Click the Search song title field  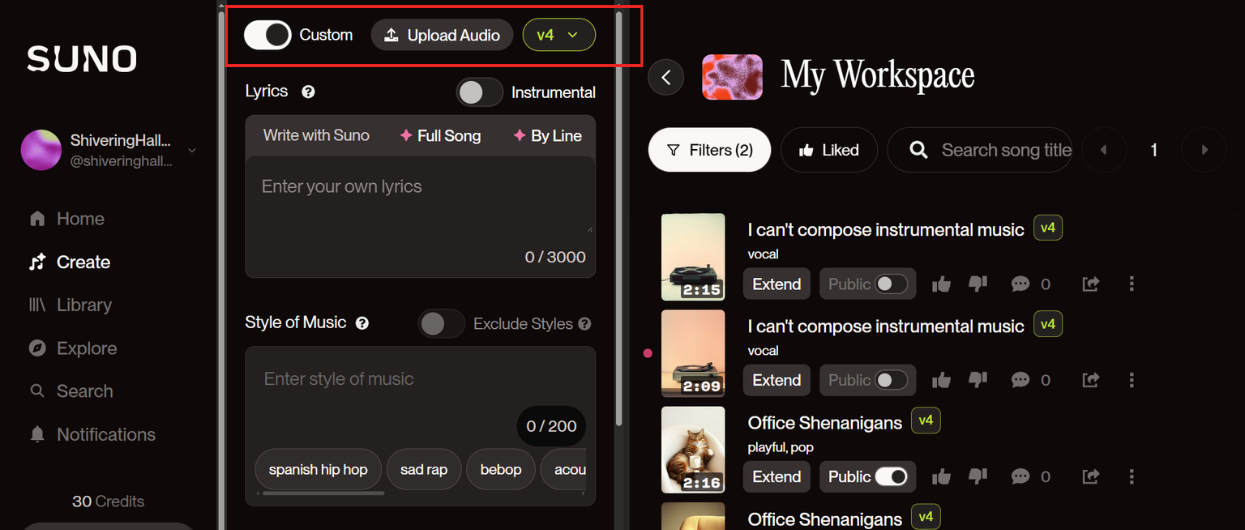pyautogui.click(x=980, y=150)
